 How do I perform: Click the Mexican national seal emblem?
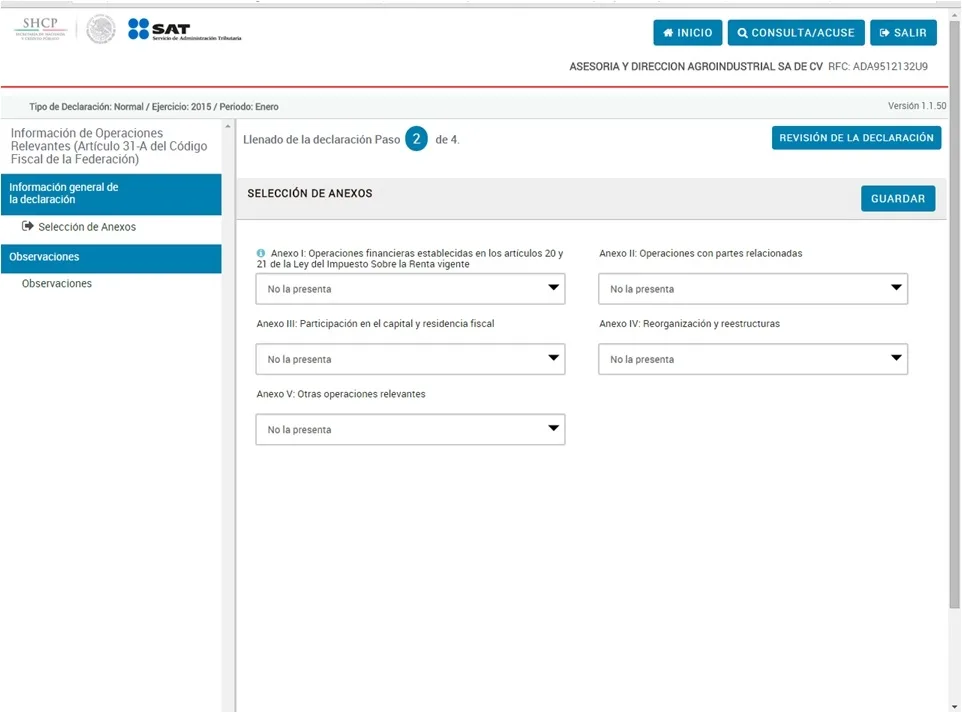tap(101, 30)
